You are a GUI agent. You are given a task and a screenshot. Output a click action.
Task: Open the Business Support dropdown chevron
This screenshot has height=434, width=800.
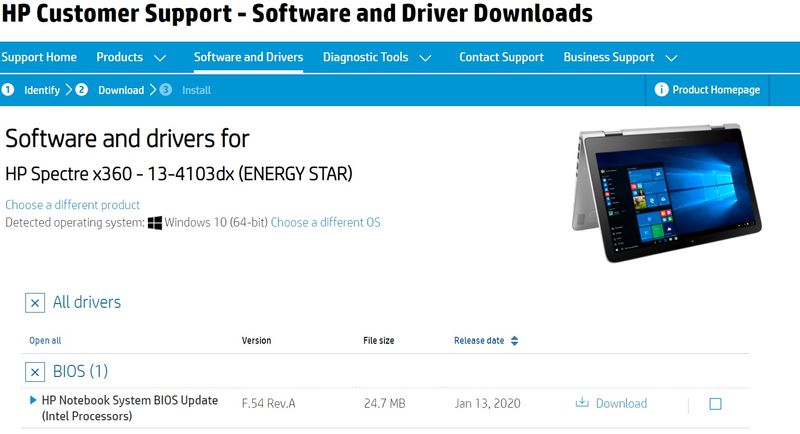(x=671, y=58)
